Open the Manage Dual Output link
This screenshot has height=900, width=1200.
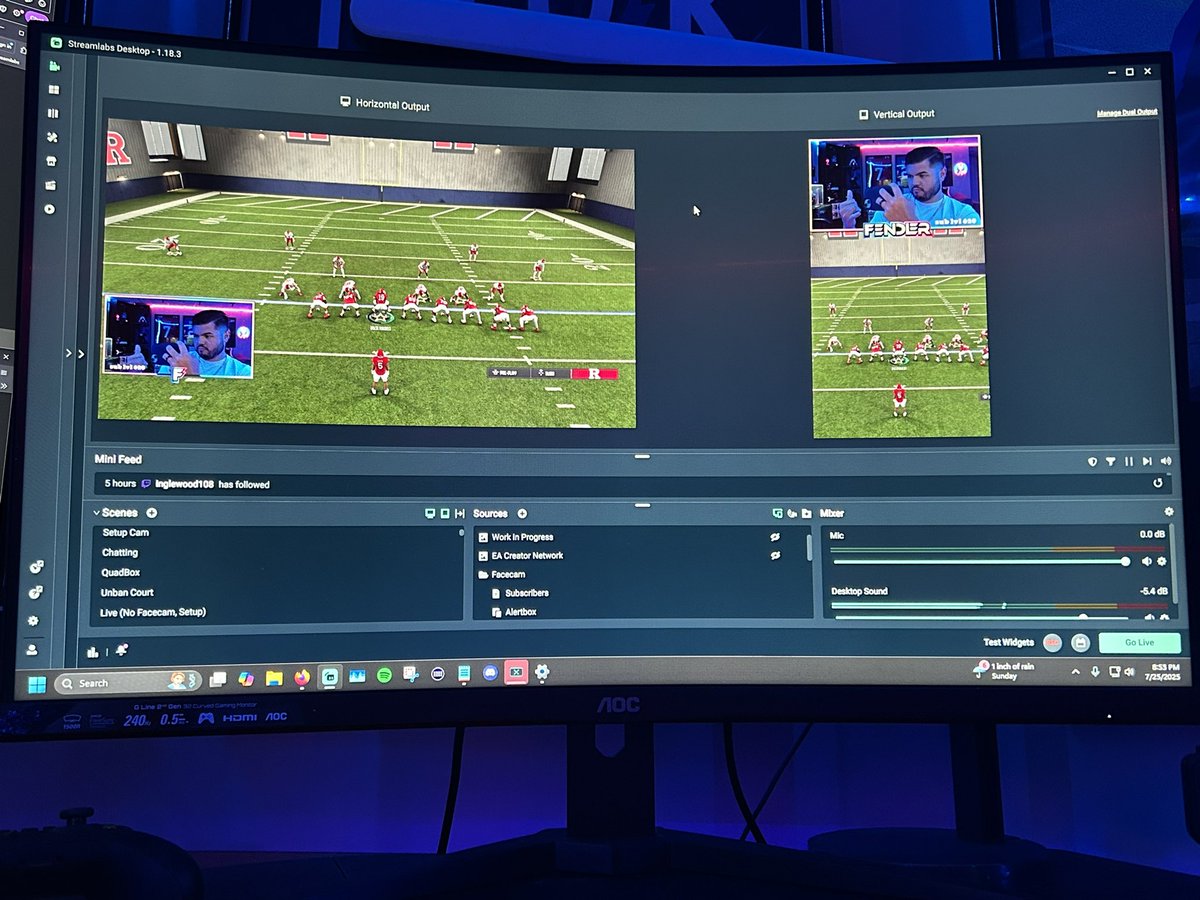(x=1126, y=112)
